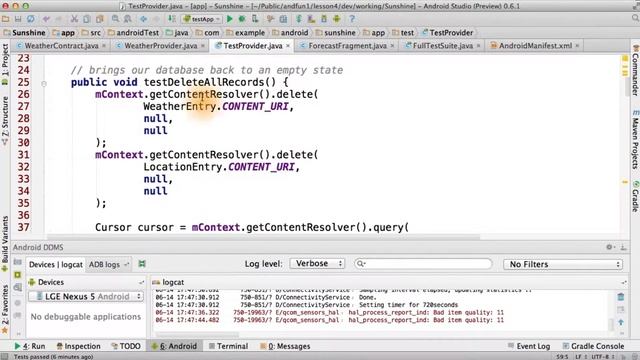The height and width of the screenshot is (360, 640).
Task: Toggle the Build Variants side panel
Action: pyautogui.click(x=5, y=244)
